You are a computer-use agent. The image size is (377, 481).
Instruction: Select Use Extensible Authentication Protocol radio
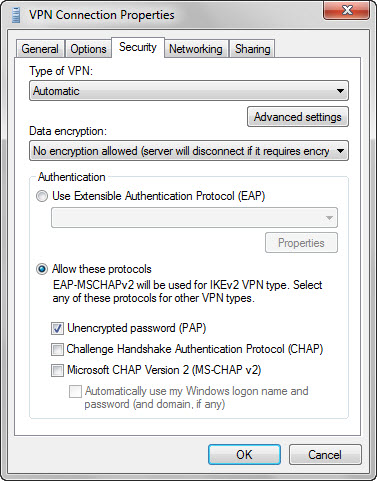point(42,196)
